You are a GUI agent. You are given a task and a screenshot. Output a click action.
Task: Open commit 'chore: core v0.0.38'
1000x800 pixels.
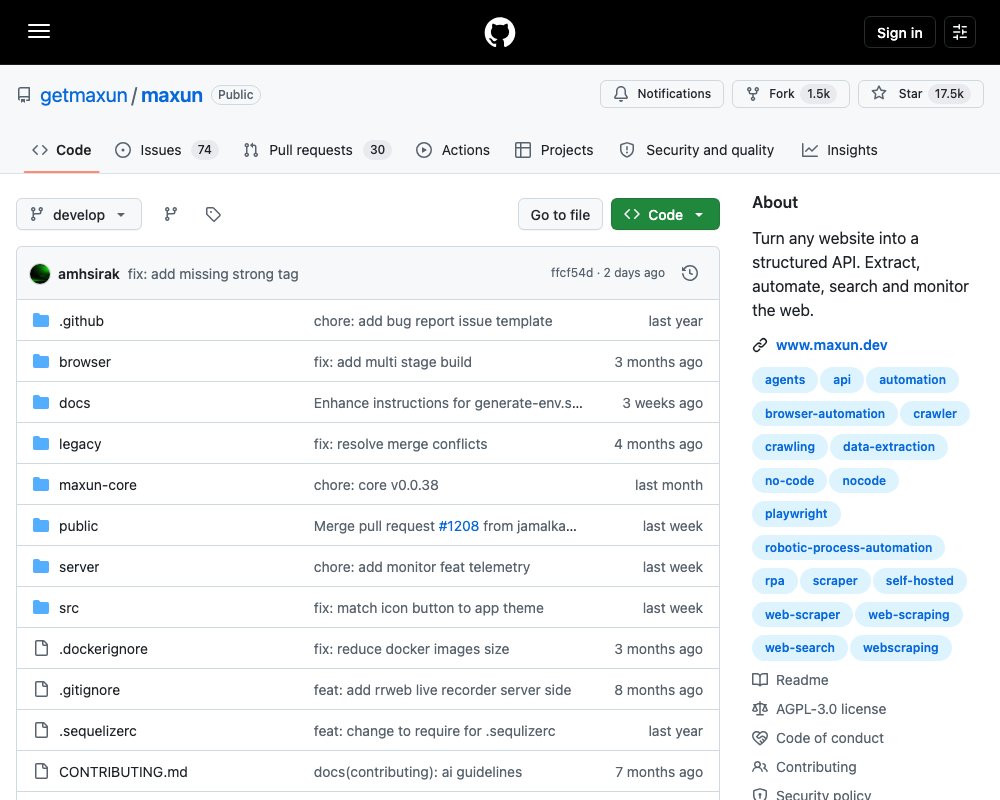(376, 485)
